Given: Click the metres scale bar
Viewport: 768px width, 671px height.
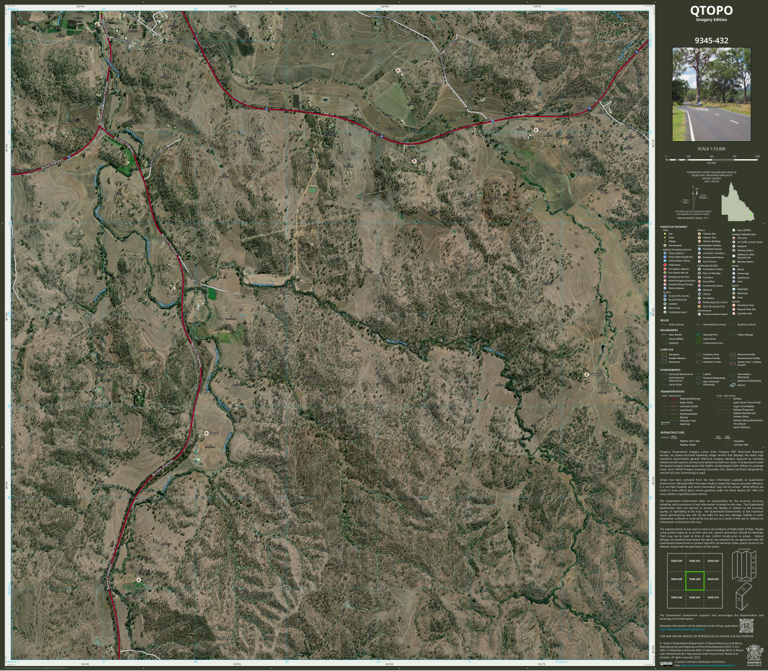Looking at the screenshot, I should [712, 160].
